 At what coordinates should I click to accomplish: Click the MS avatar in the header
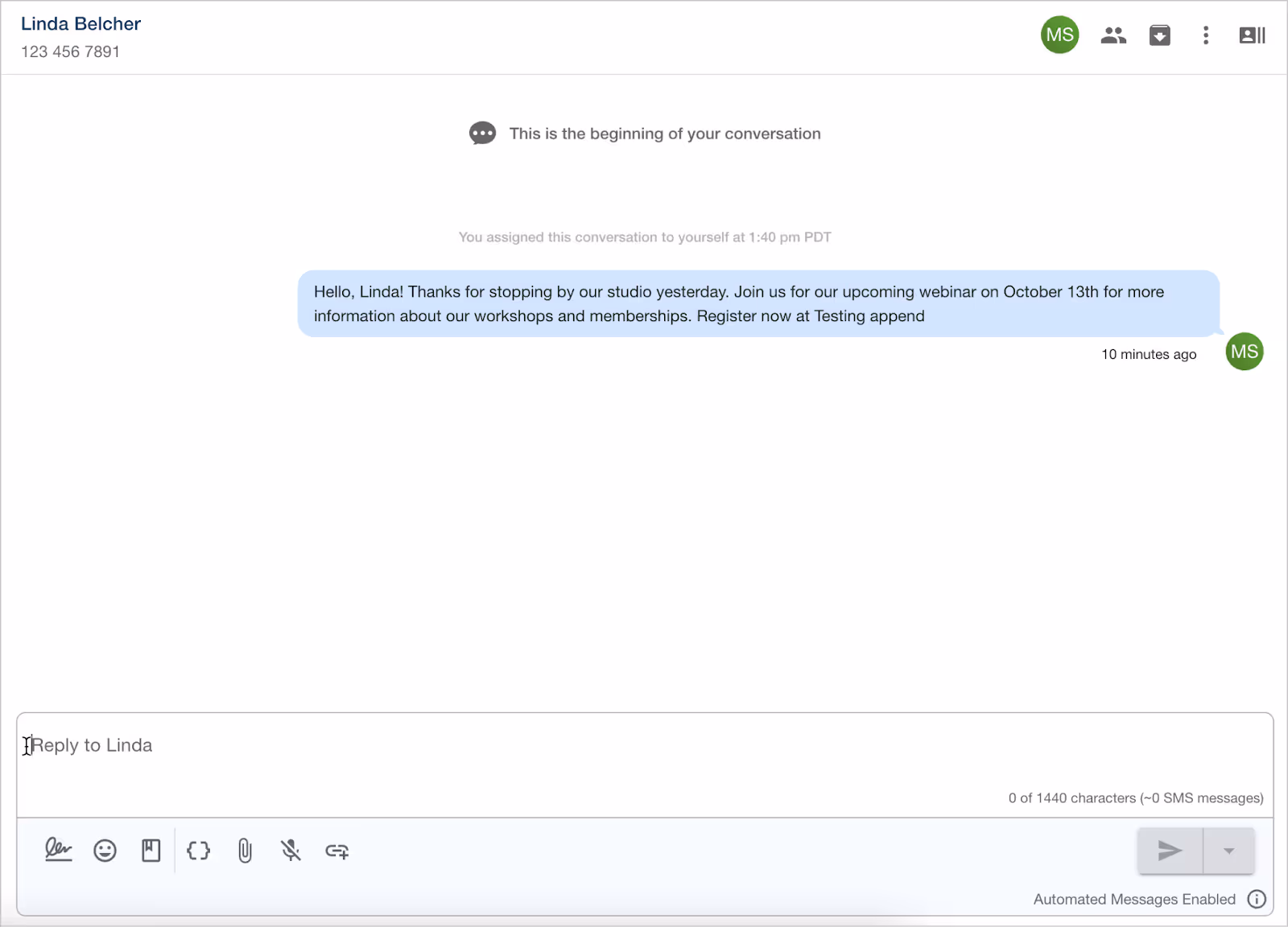pos(1059,35)
